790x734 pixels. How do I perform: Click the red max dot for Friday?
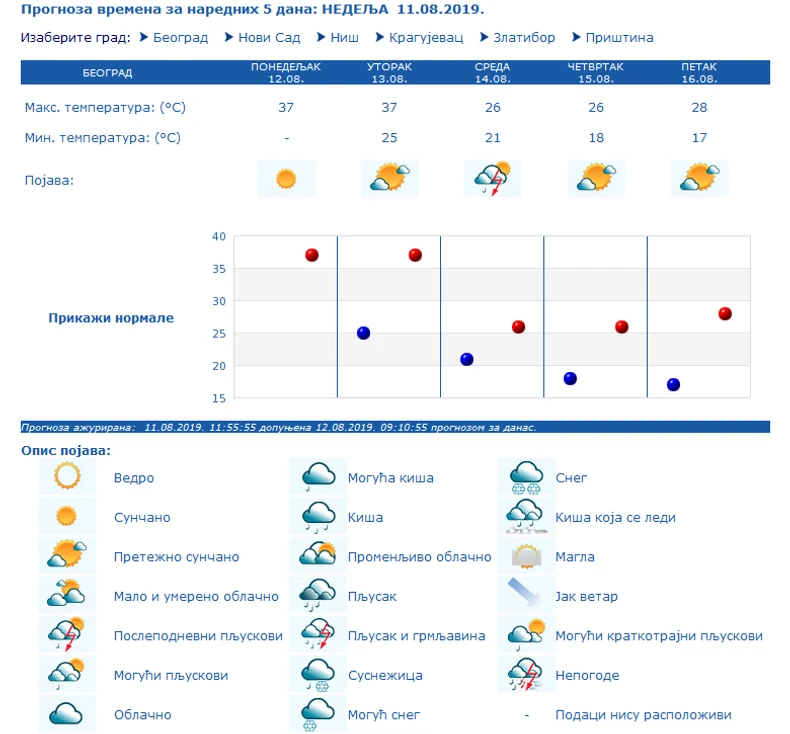click(x=725, y=314)
